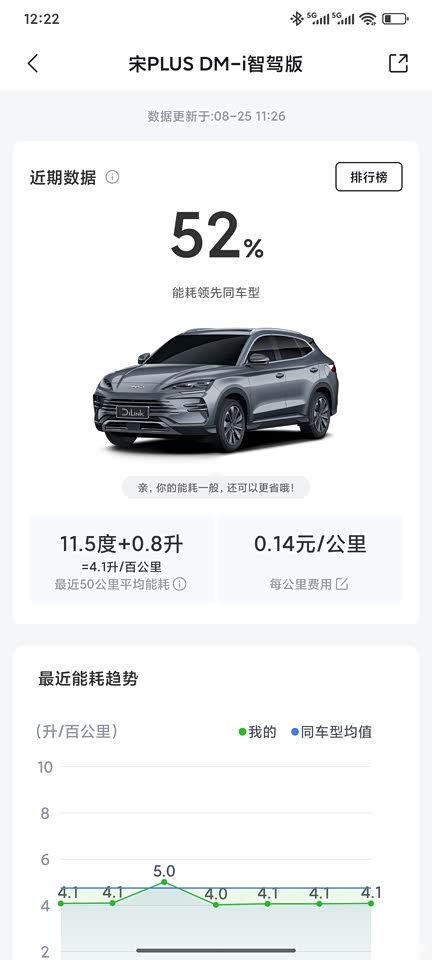This screenshot has height=960, width=432.
Task: Tap the 0.14元/公里 cost card
Action: pos(310,560)
